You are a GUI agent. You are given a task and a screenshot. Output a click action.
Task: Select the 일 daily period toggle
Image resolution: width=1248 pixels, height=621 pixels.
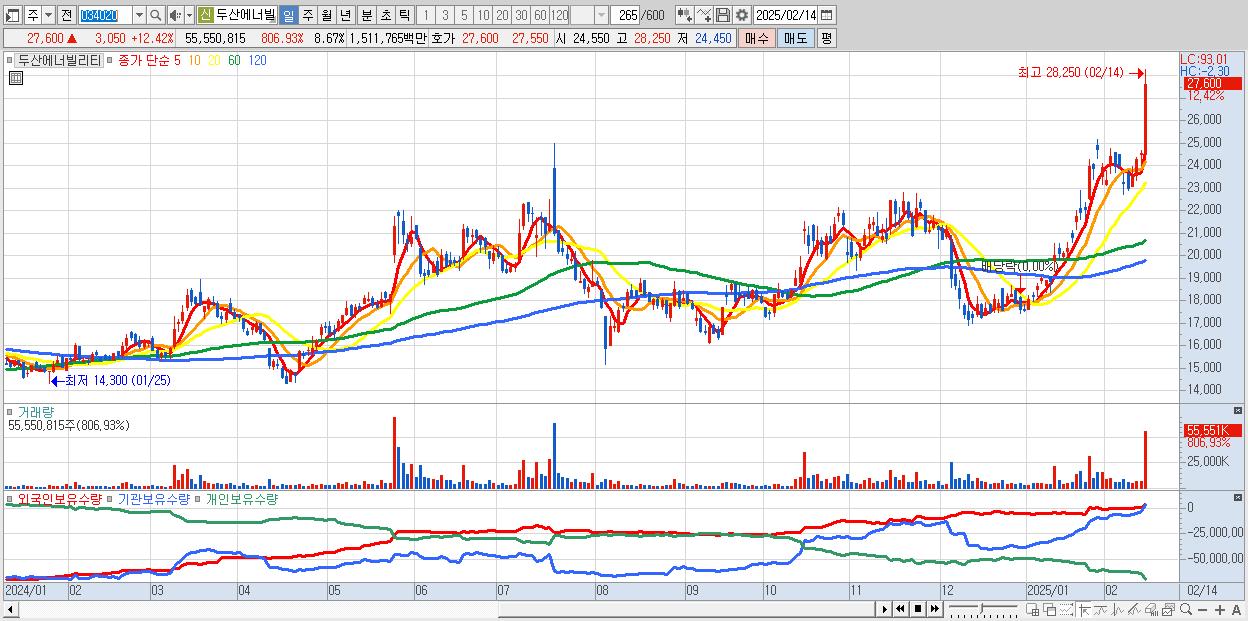288,15
